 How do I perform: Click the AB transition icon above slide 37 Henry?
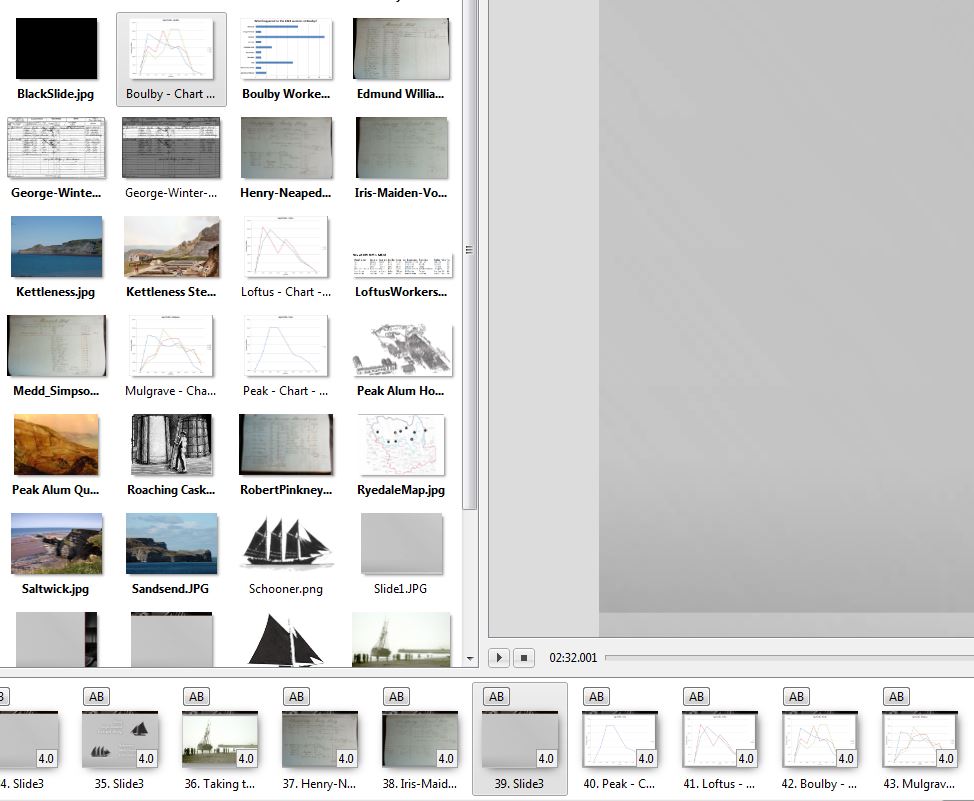coord(297,697)
